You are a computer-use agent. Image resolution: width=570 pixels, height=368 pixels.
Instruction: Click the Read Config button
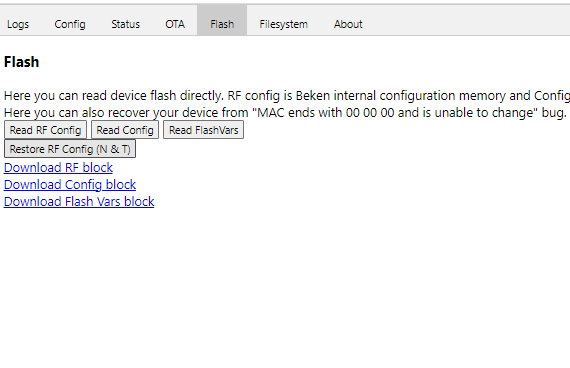click(x=125, y=130)
